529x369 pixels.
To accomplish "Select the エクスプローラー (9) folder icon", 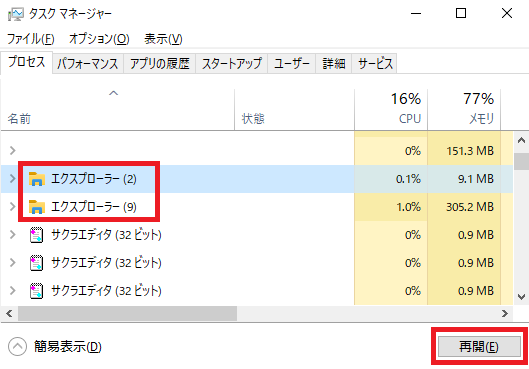I will [x=36, y=207].
